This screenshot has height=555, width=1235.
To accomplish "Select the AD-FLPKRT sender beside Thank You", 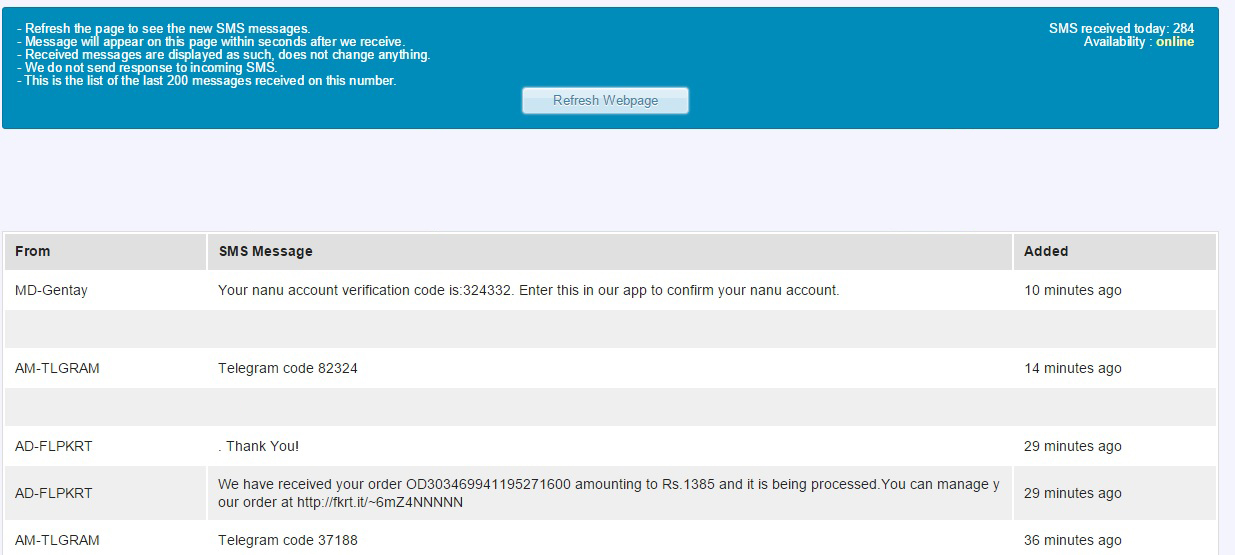I will point(54,446).
